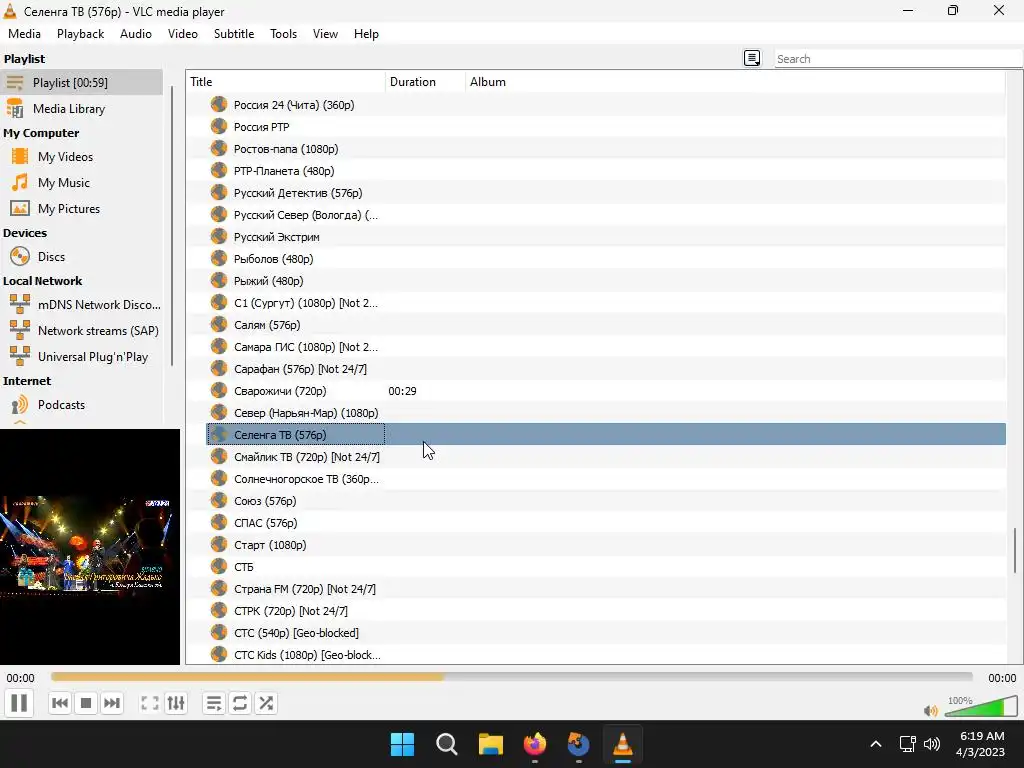Open My Videos in sidebar
The height and width of the screenshot is (768, 1024).
pyautogui.click(x=82, y=157)
